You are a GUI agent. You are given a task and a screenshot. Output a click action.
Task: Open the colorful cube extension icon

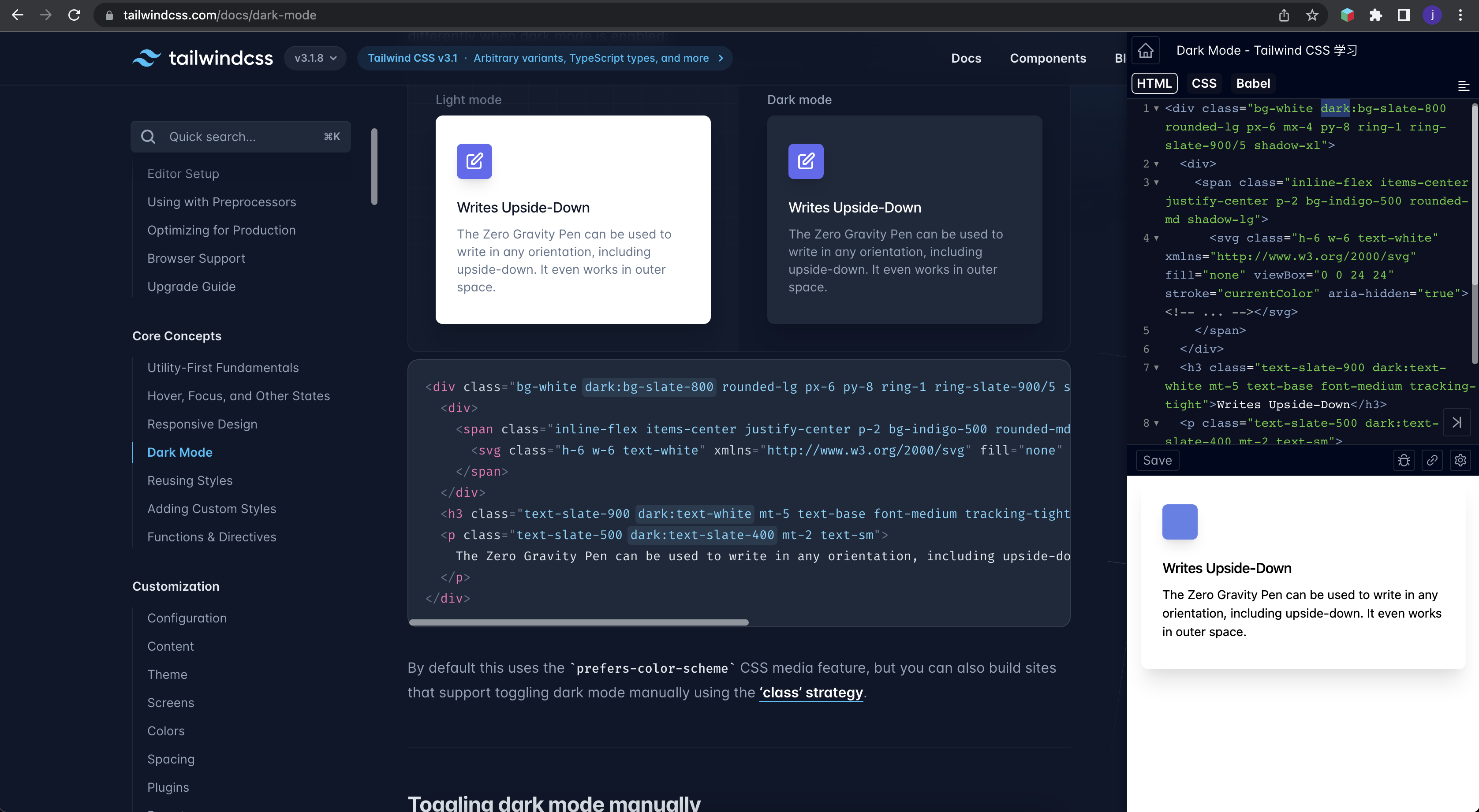(x=1348, y=15)
